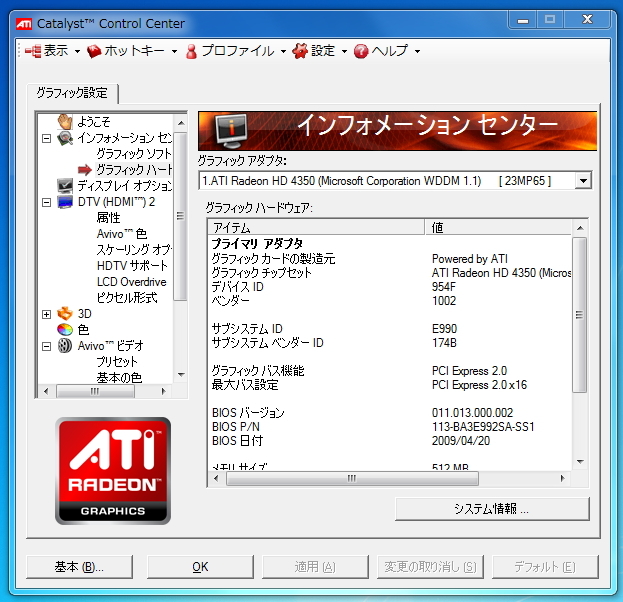Open the ホットキー menu
Viewport: 623px width, 602px height.
coord(132,51)
